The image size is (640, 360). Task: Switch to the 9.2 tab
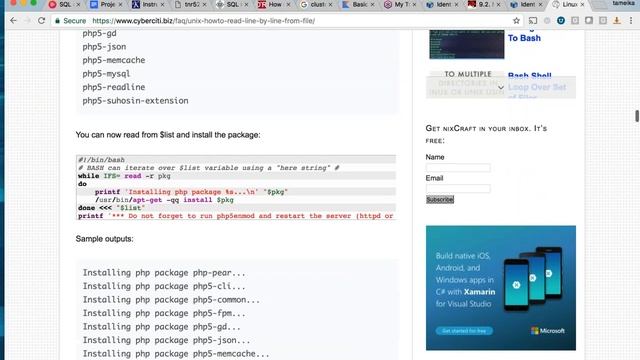[483, 4]
